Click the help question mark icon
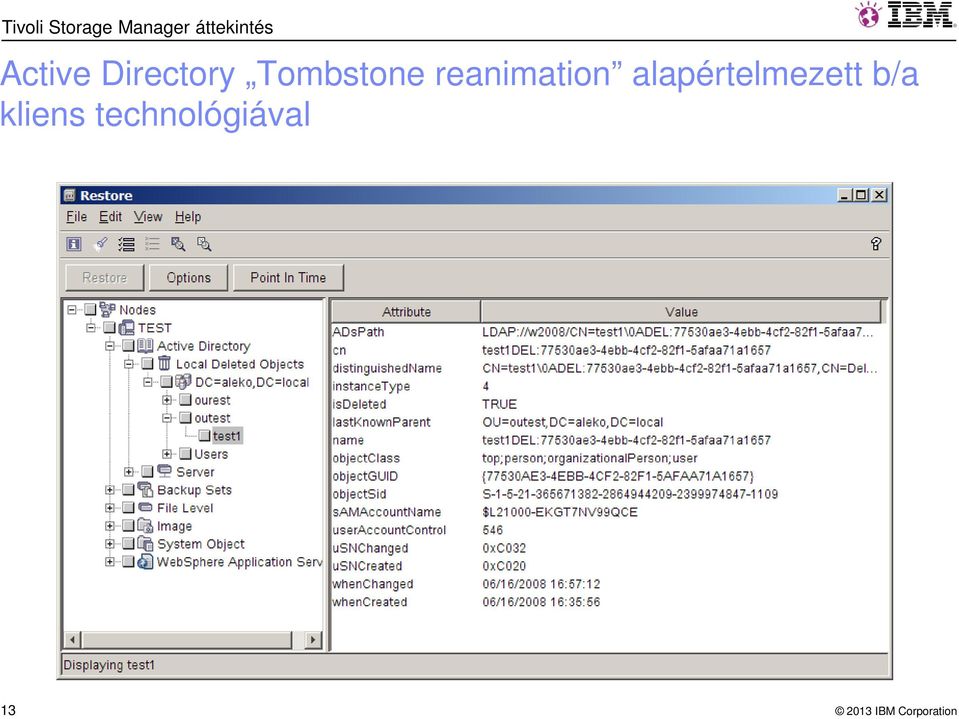 coord(876,244)
